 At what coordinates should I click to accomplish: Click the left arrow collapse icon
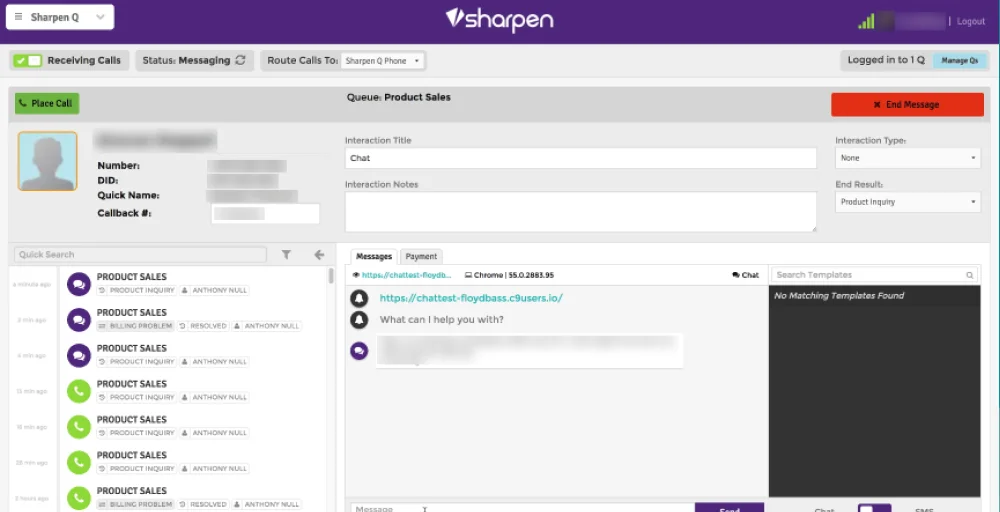click(x=320, y=255)
